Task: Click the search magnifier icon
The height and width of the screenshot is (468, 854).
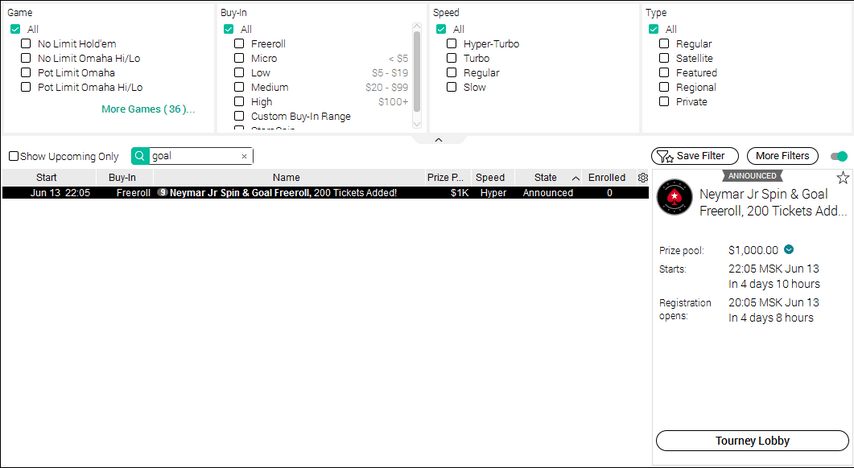Action: click(x=140, y=156)
